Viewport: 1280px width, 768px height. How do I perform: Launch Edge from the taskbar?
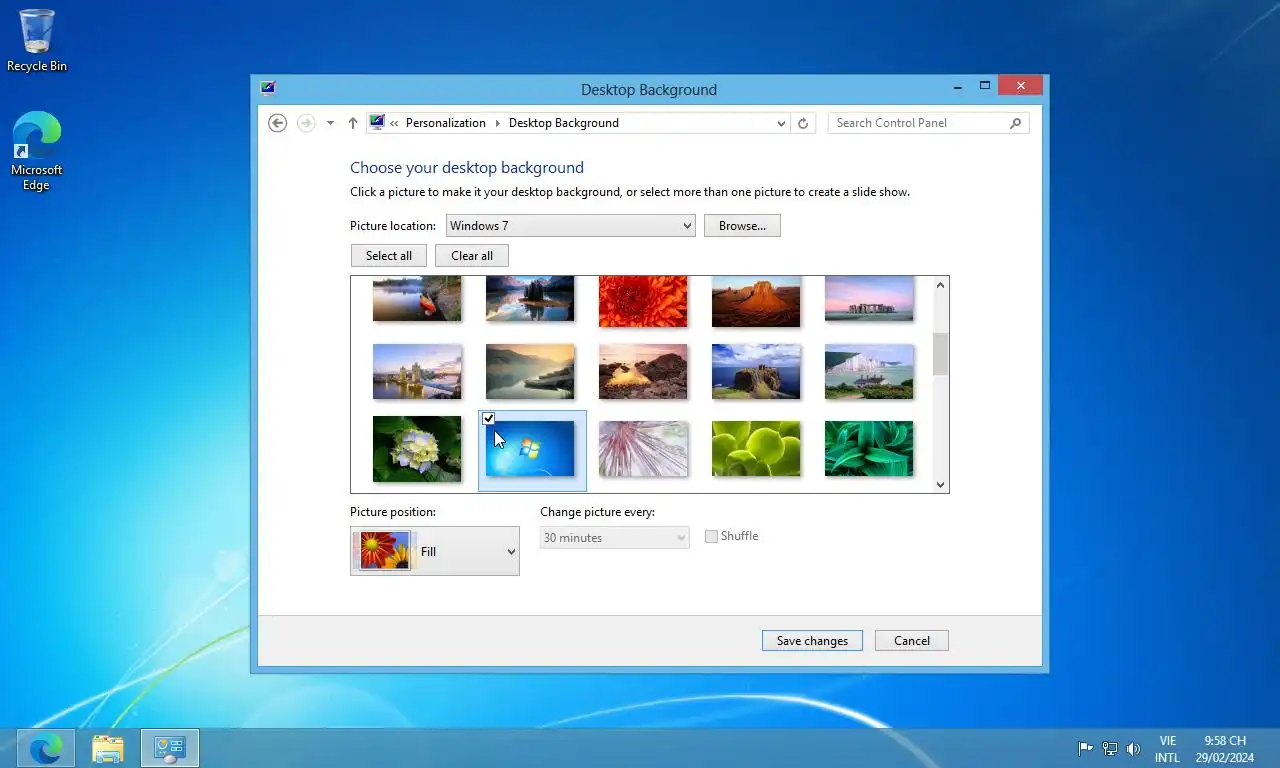tap(46, 748)
